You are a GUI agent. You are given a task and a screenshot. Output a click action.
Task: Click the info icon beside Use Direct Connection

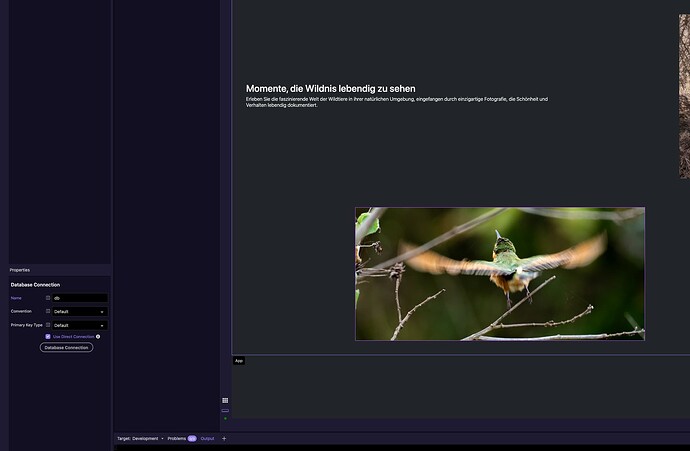coord(98,337)
